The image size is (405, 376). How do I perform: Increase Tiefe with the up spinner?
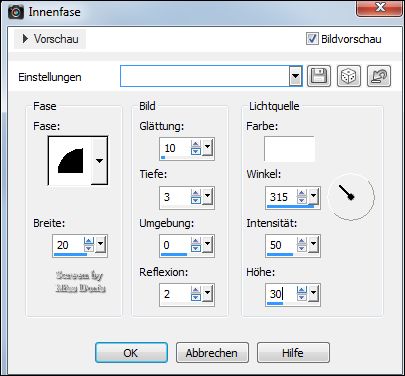[196, 193]
